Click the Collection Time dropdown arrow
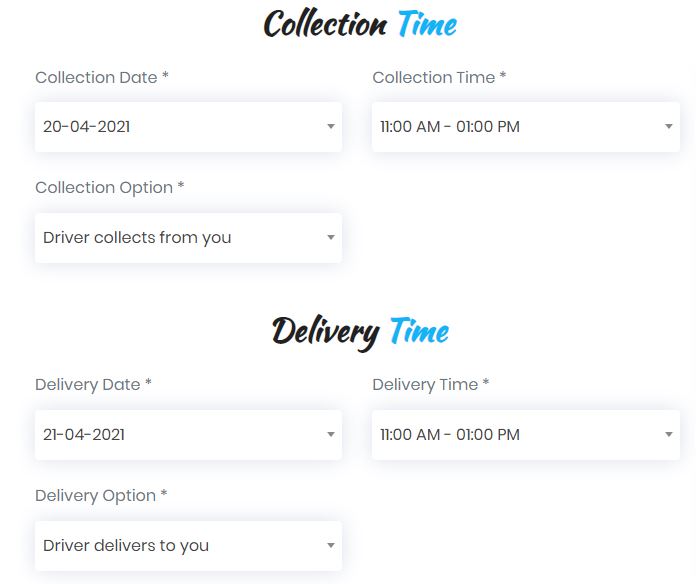The image size is (696, 584). pos(668,126)
